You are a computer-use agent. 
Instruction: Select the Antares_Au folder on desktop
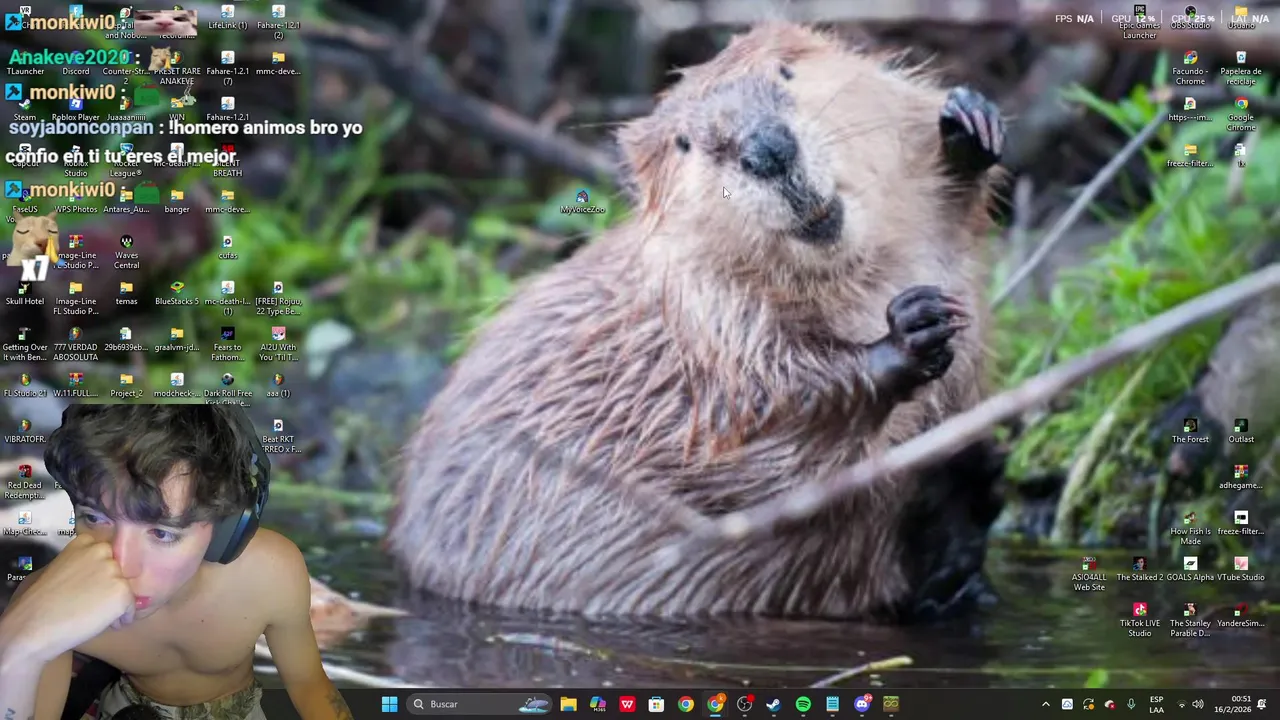(126, 201)
